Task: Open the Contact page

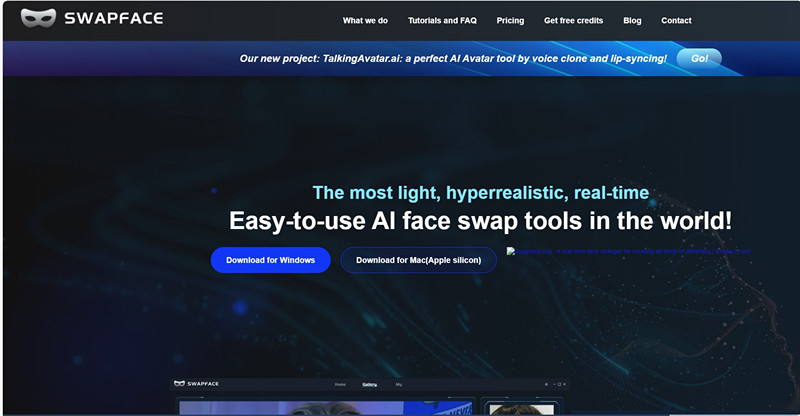Action: 677,20
